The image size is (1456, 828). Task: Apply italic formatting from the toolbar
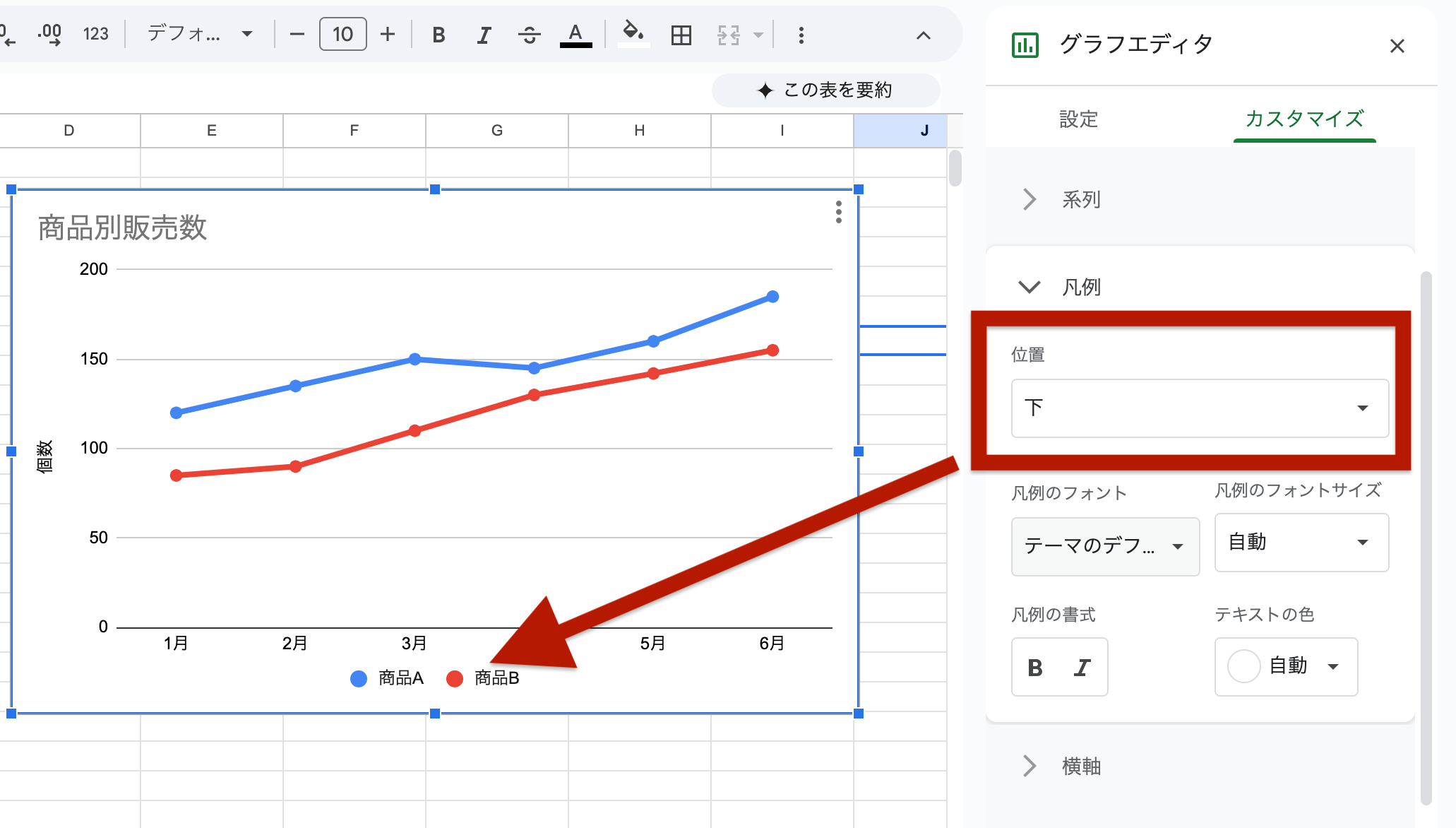pos(484,35)
